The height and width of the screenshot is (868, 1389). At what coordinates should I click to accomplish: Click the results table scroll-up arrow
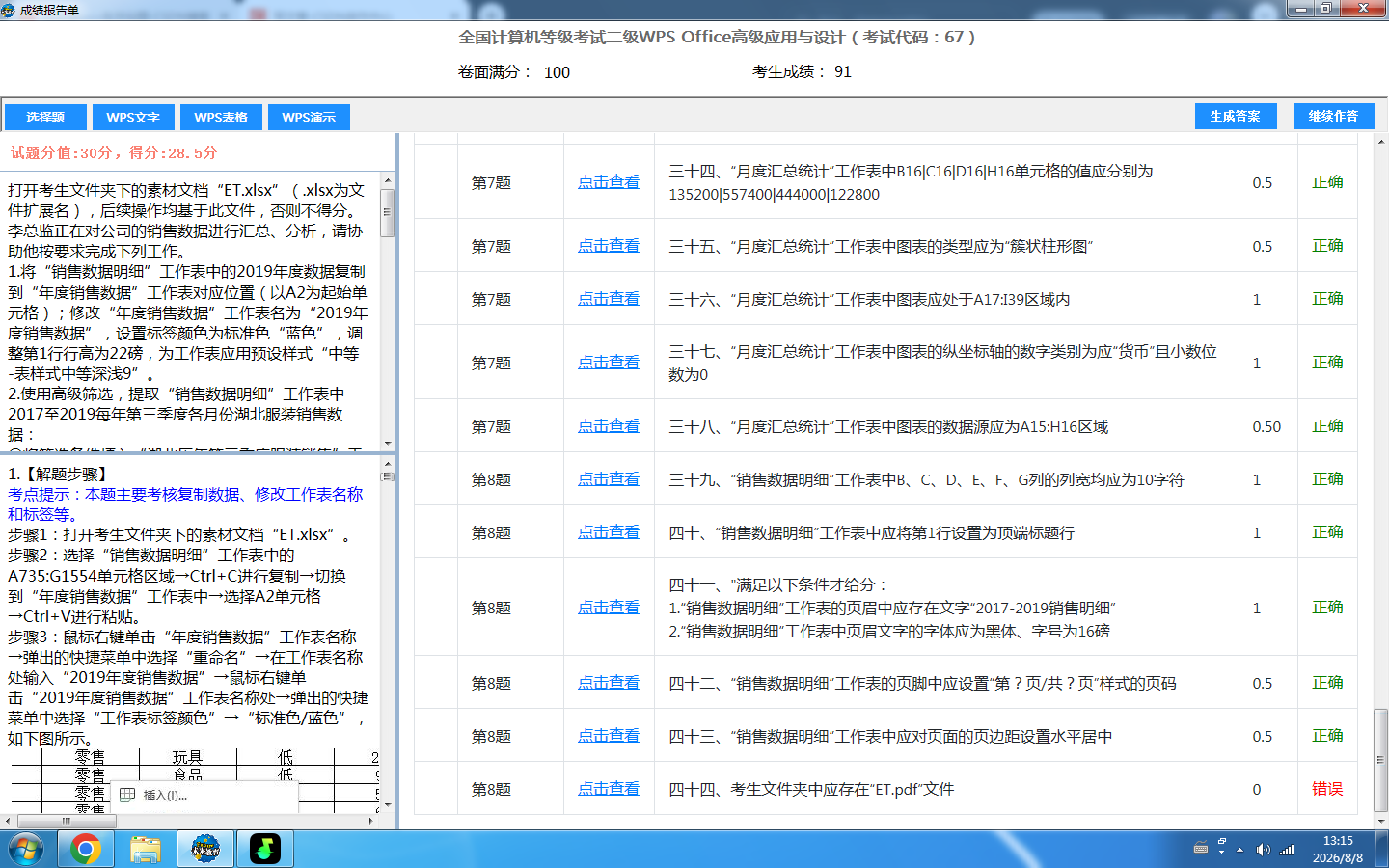tap(1381, 141)
